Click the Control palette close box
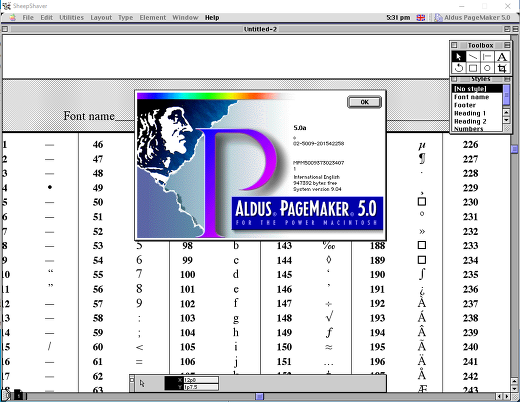 (x=132, y=379)
